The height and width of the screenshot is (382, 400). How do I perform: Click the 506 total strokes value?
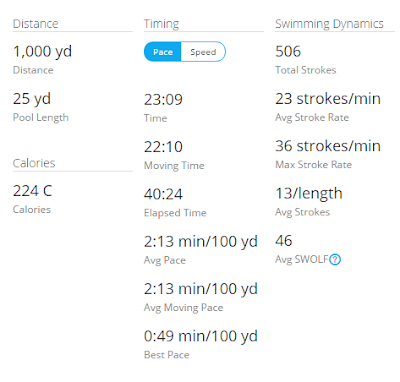[288, 52]
